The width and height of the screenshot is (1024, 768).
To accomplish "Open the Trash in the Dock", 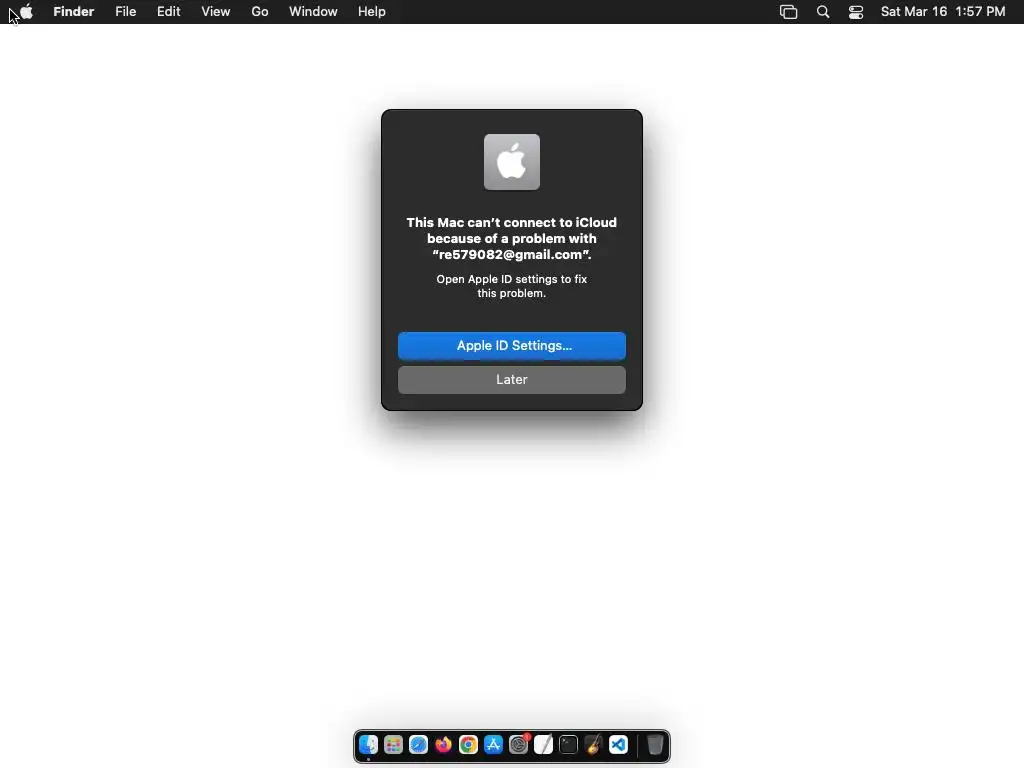I will tap(655, 744).
